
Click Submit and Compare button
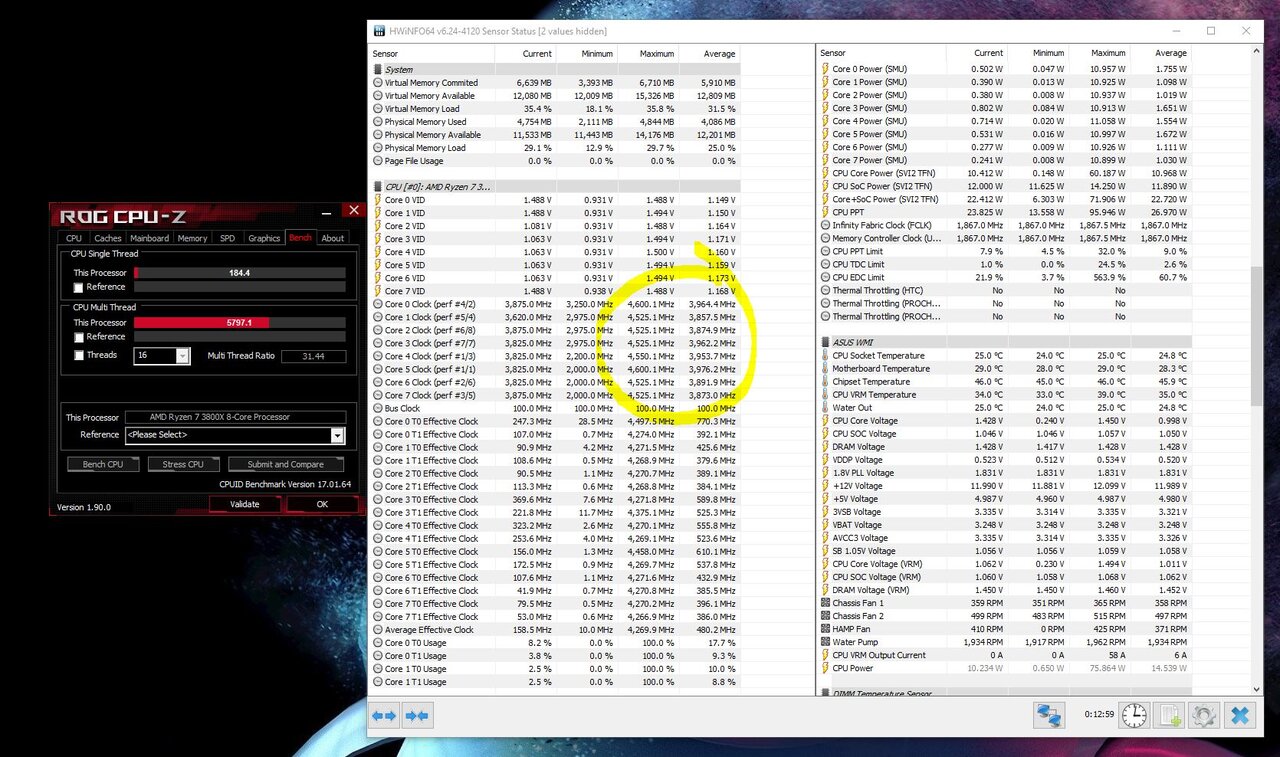coord(285,464)
